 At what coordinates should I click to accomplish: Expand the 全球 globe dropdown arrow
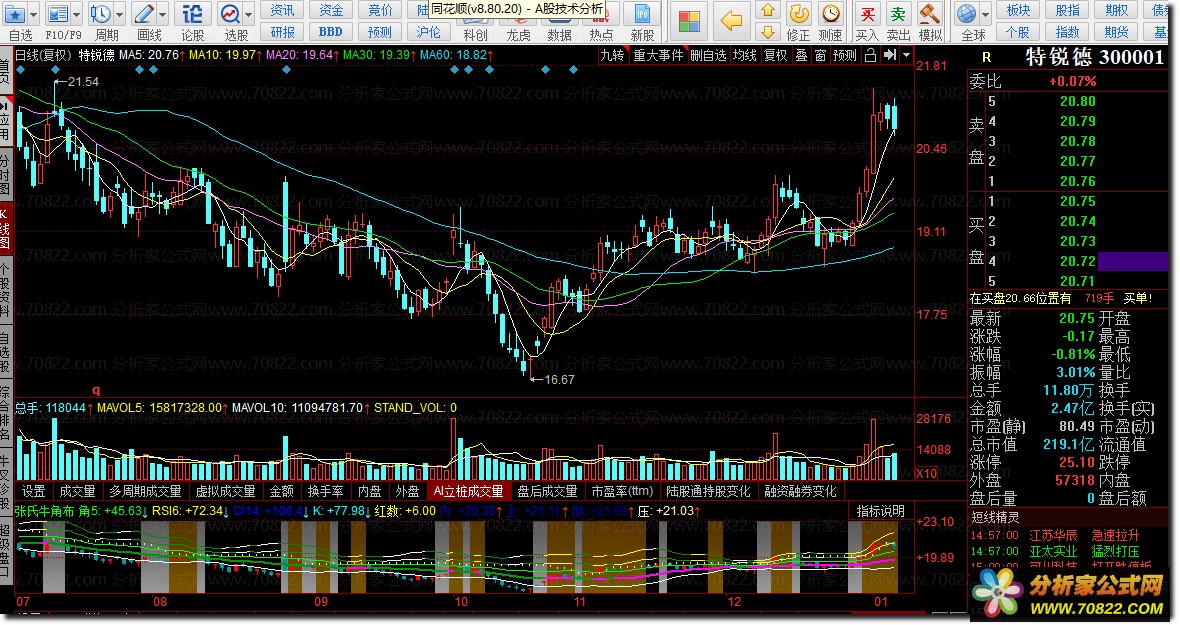[985, 15]
